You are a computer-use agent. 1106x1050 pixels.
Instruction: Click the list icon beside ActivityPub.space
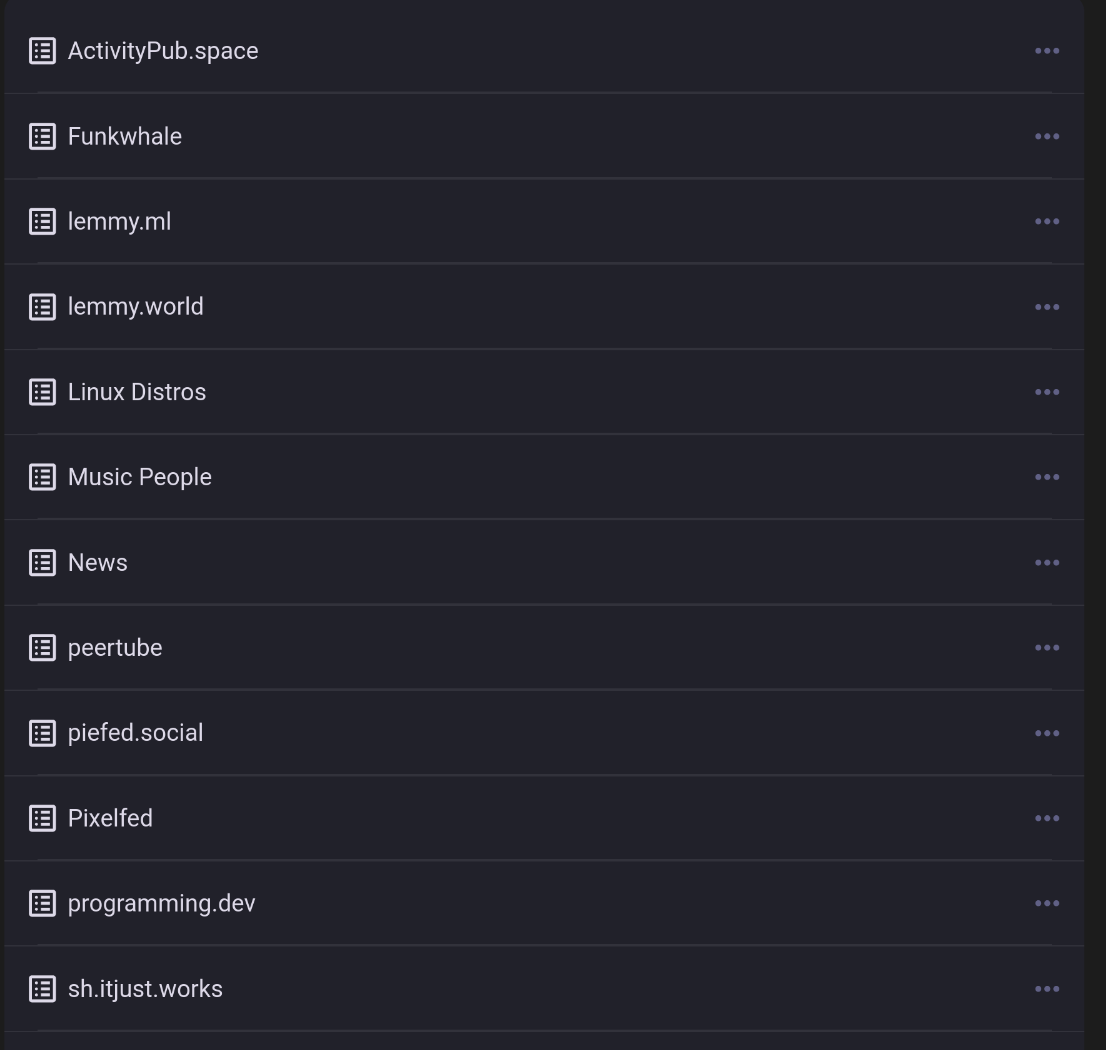point(42,51)
